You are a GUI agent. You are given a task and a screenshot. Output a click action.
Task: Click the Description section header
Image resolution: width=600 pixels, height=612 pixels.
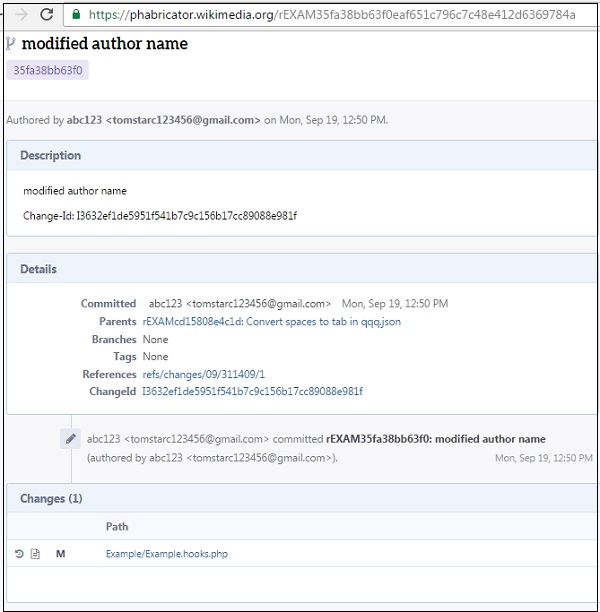51,156
